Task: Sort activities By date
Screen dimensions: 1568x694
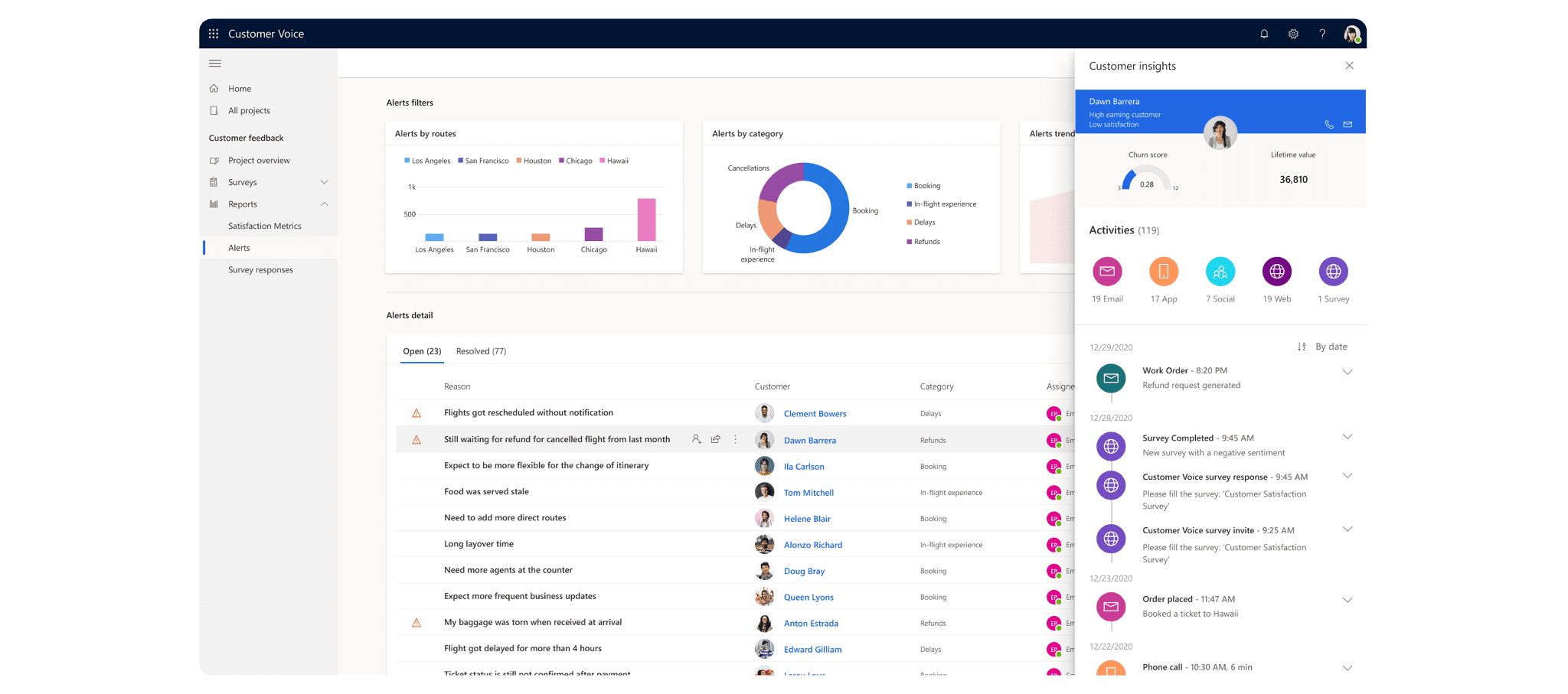Action: (x=1322, y=347)
